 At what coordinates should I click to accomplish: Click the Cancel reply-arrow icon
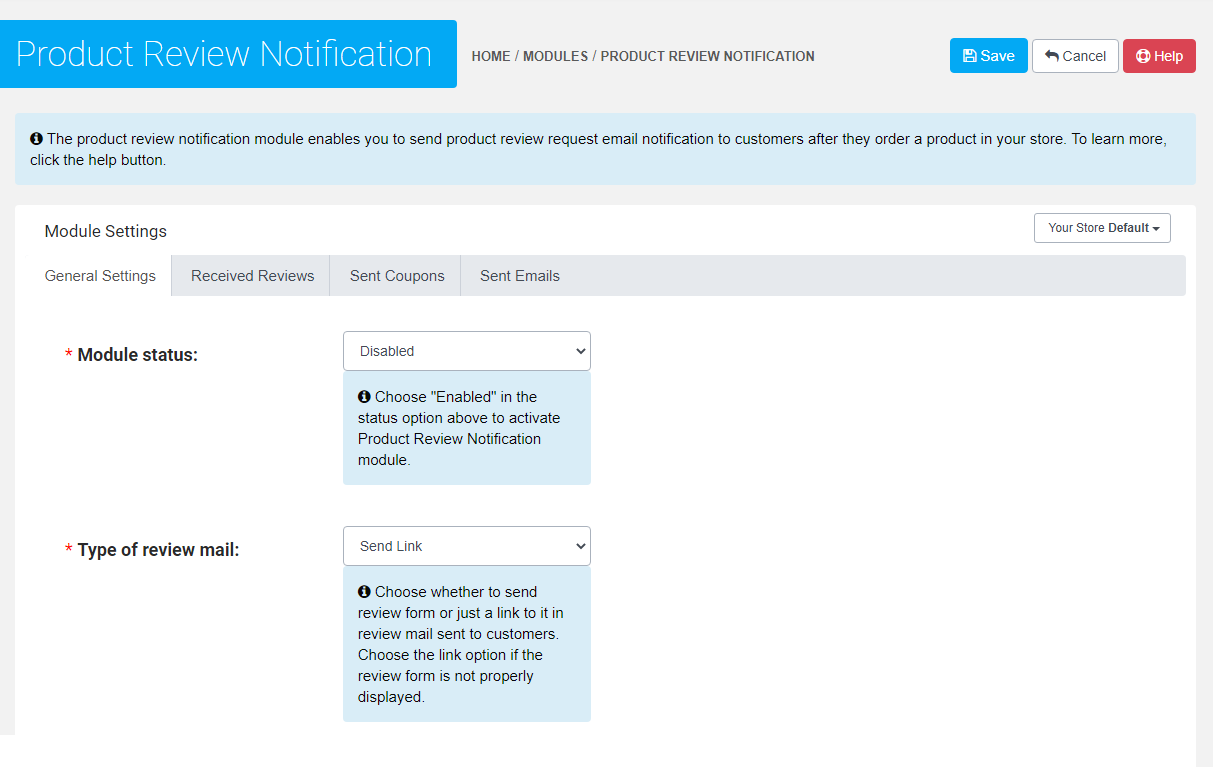point(1052,56)
